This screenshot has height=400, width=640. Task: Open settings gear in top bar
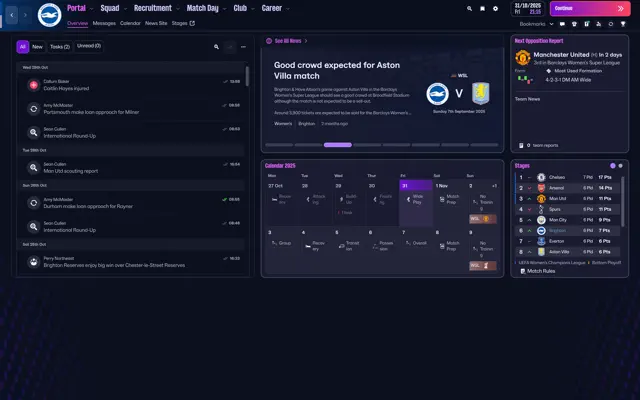point(496,9)
